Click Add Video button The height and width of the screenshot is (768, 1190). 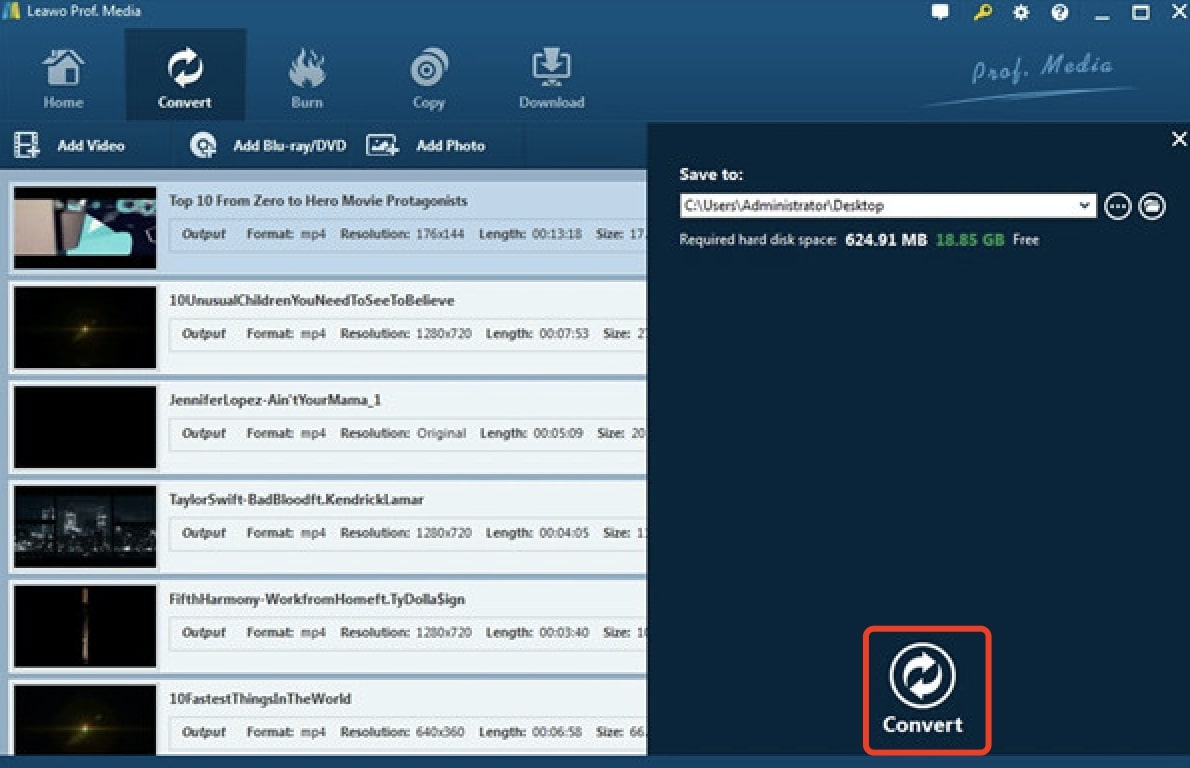click(x=70, y=146)
